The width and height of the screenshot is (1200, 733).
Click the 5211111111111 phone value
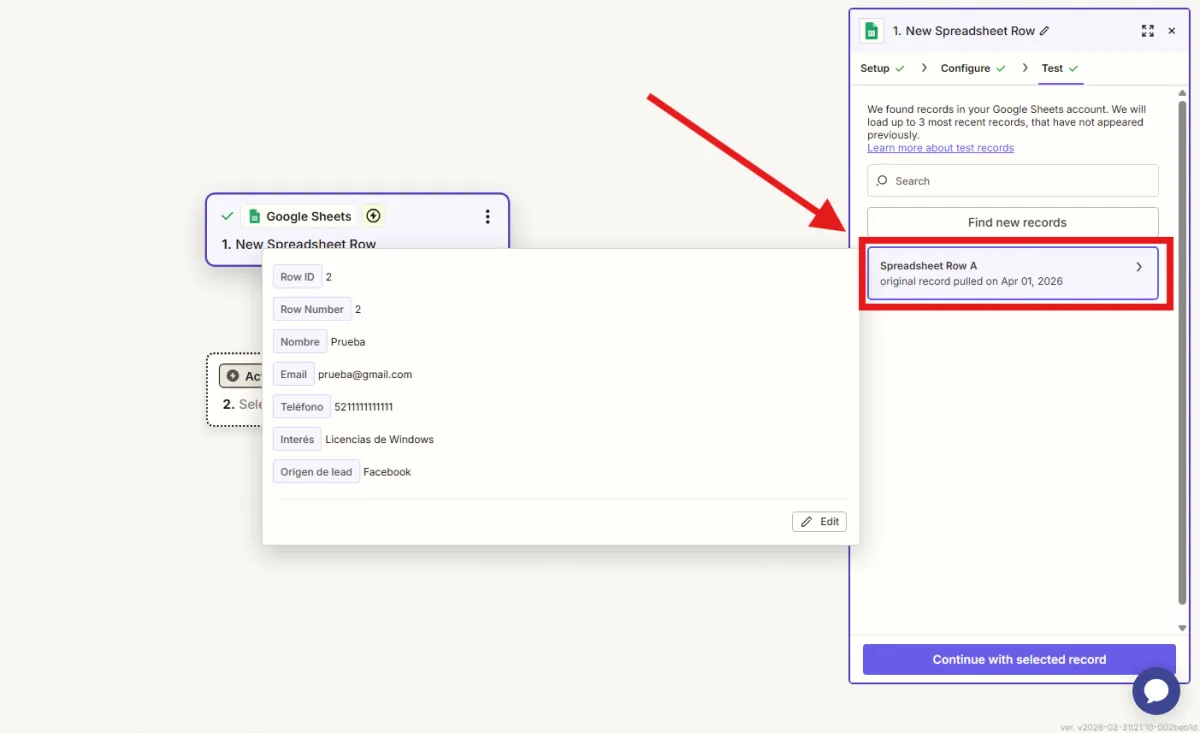(x=364, y=407)
